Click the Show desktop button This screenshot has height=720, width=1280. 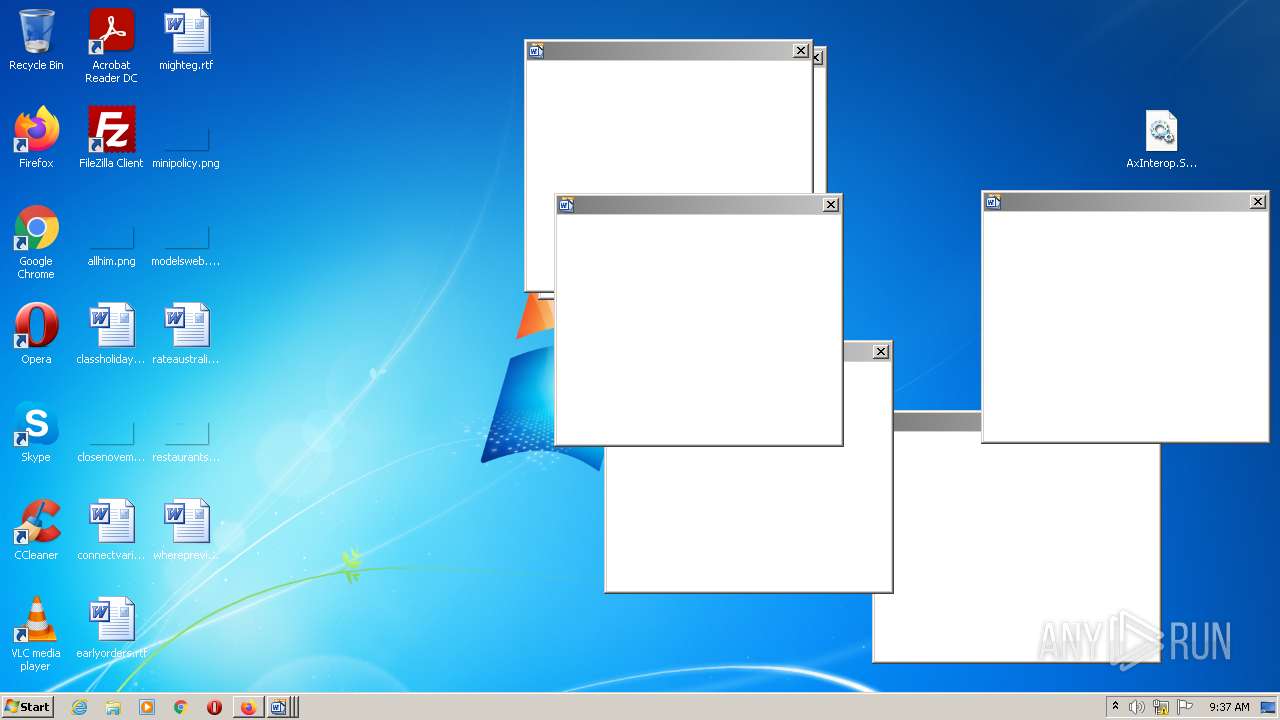1270,707
